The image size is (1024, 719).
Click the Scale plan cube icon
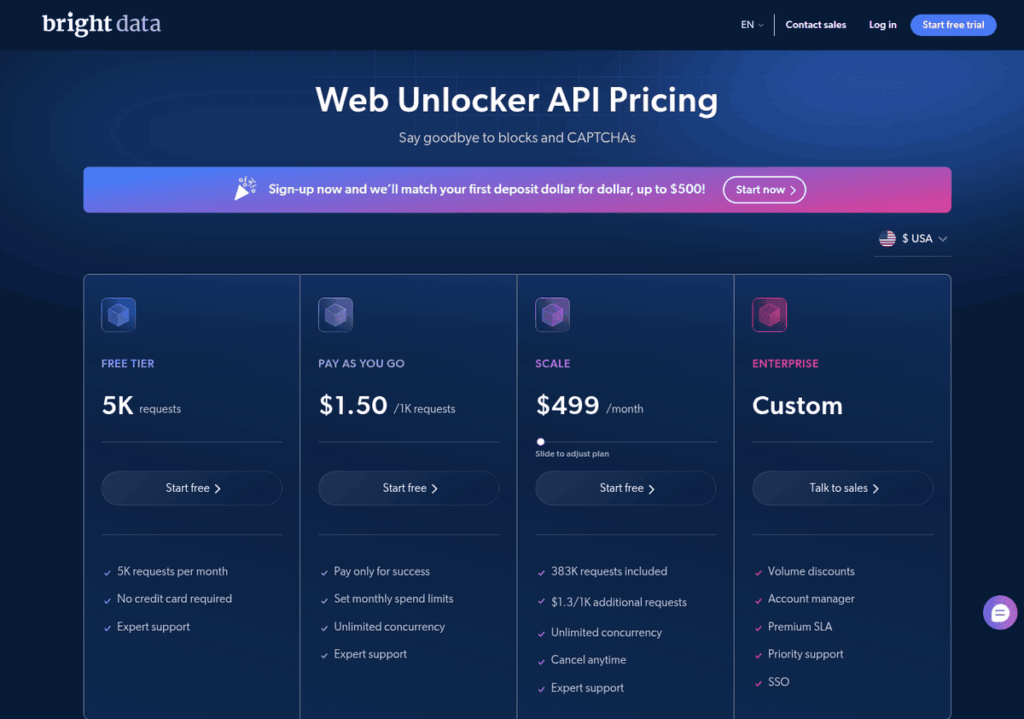(552, 315)
